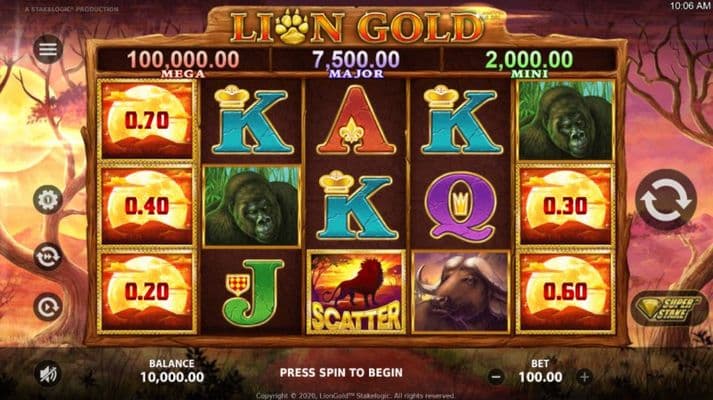Mute sound with the speaker icon
The height and width of the screenshot is (400, 713).
[x=48, y=374]
